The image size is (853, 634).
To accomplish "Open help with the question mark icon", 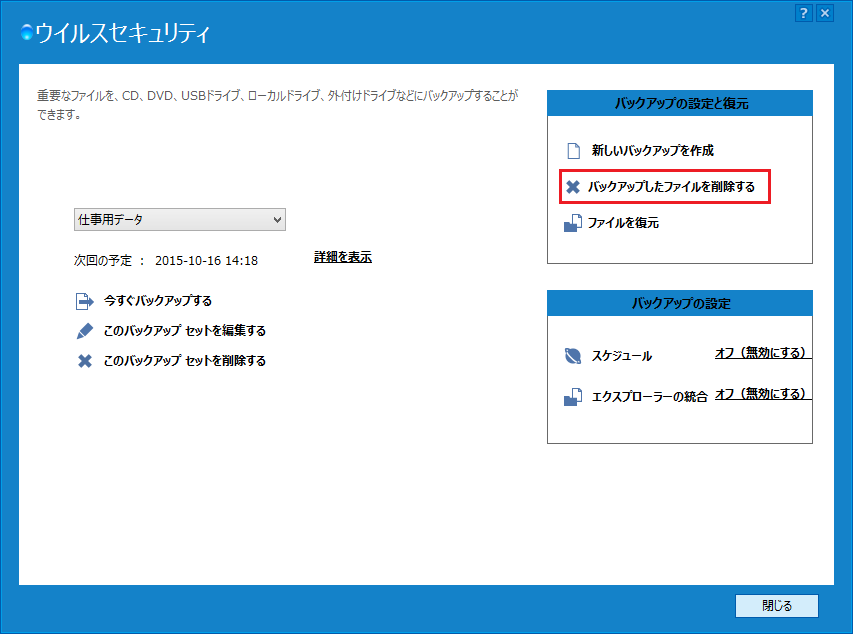I will pos(803,13).
